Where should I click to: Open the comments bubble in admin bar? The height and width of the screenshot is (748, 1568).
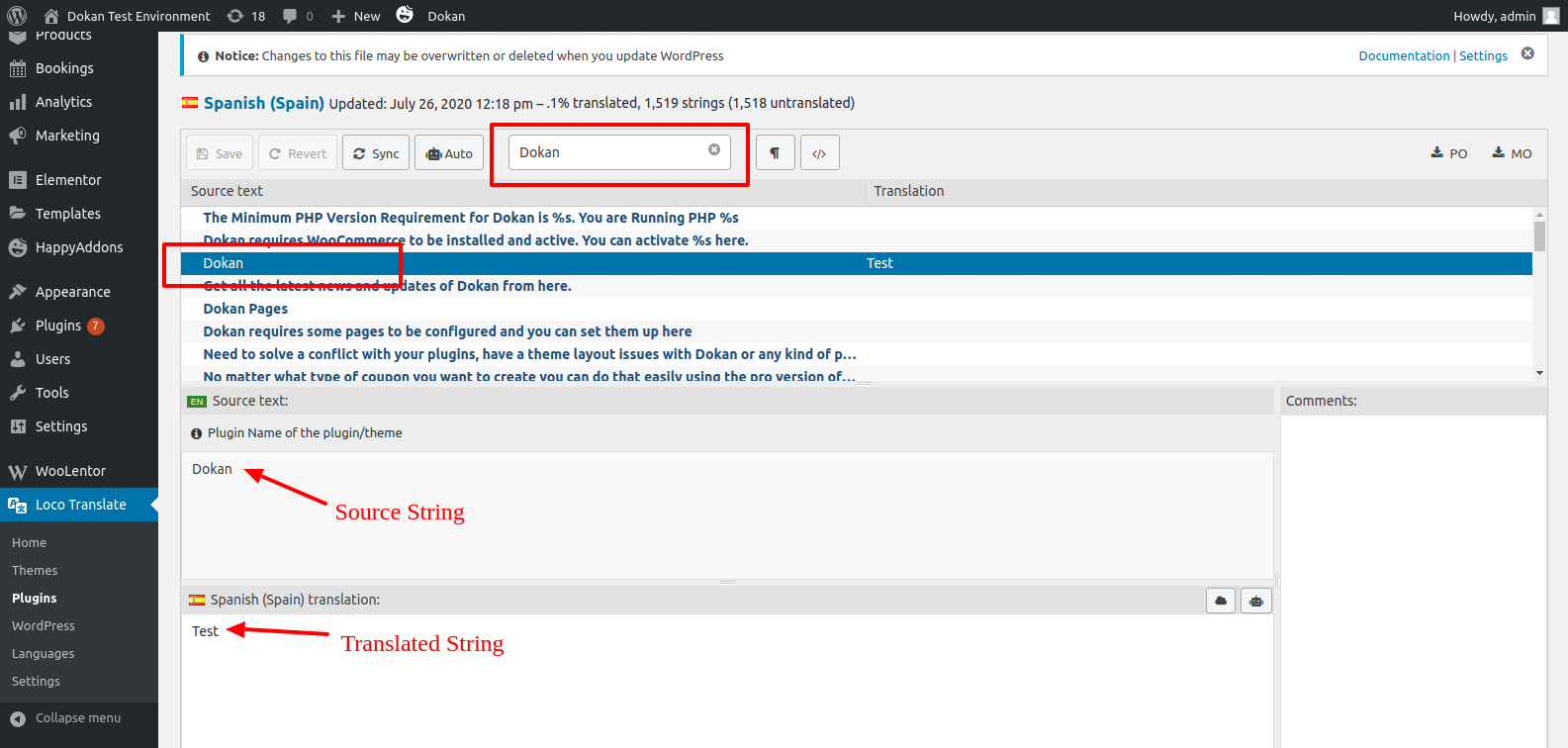(298, 16)
